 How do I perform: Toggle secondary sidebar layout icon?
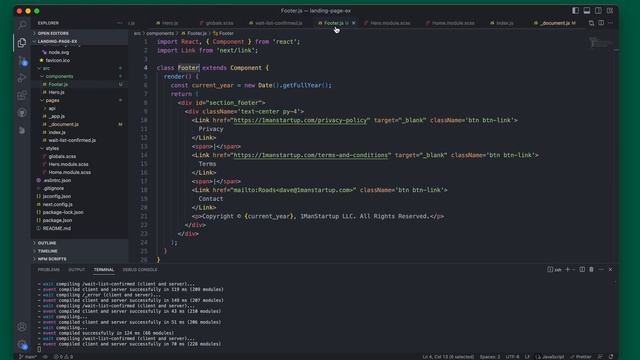(x=598, y=11)
